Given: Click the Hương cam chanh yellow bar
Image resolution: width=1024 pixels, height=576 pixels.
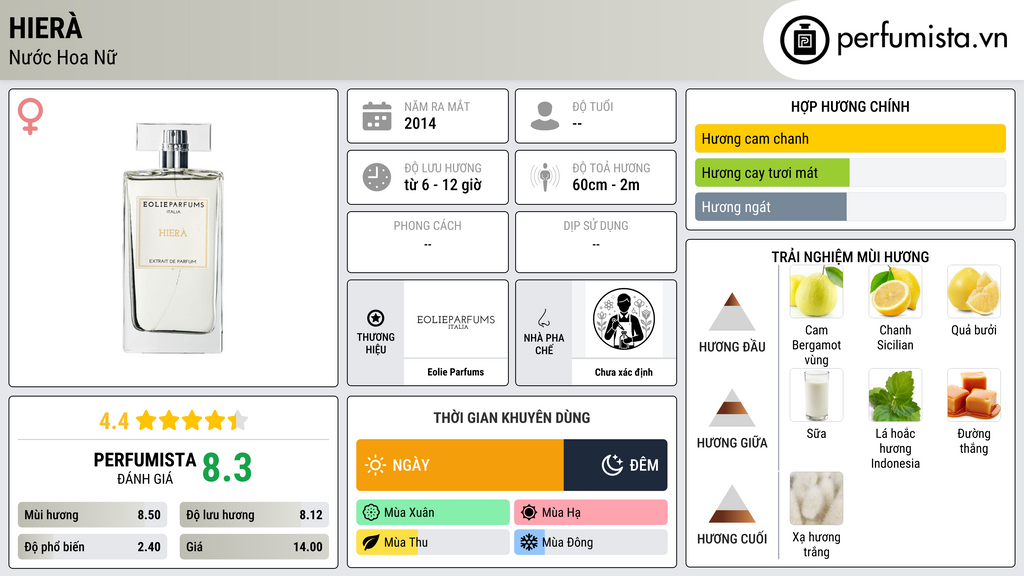Looking at the screenshot, I should [850, 138].
